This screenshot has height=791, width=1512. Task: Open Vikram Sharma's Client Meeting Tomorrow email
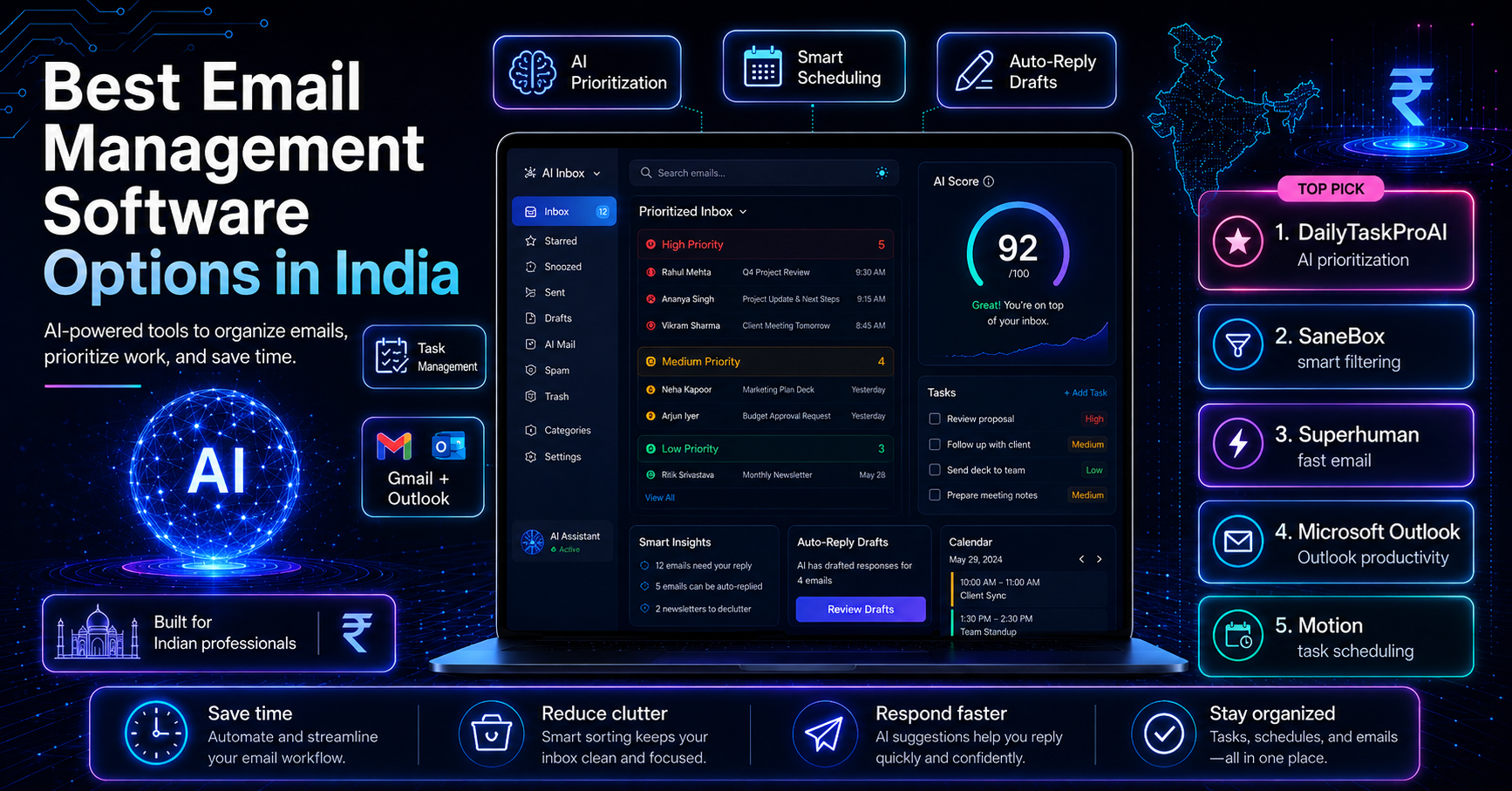[x=766, y=325]
